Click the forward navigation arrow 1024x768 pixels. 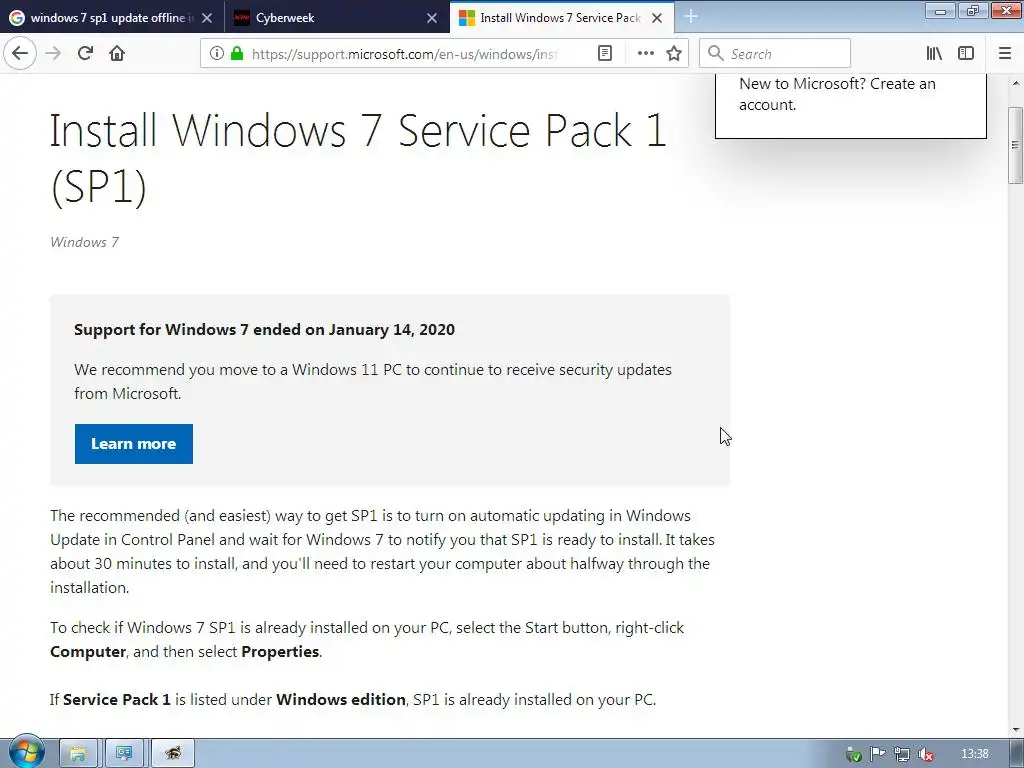(x=53, y=53)
